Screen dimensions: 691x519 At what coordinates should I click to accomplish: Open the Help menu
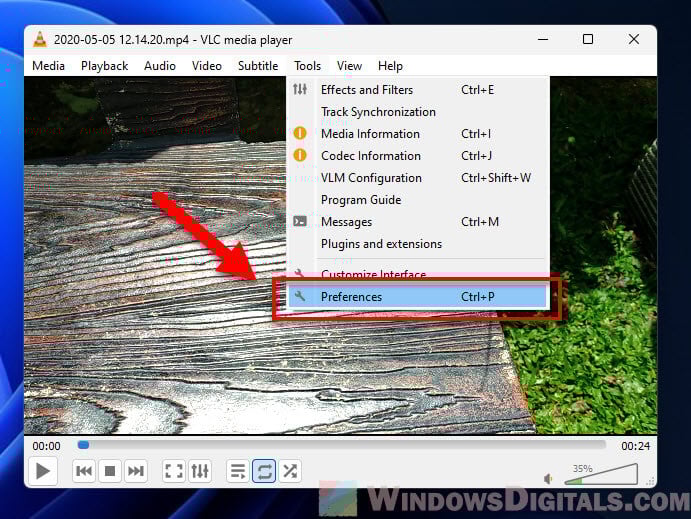point(390,66)
